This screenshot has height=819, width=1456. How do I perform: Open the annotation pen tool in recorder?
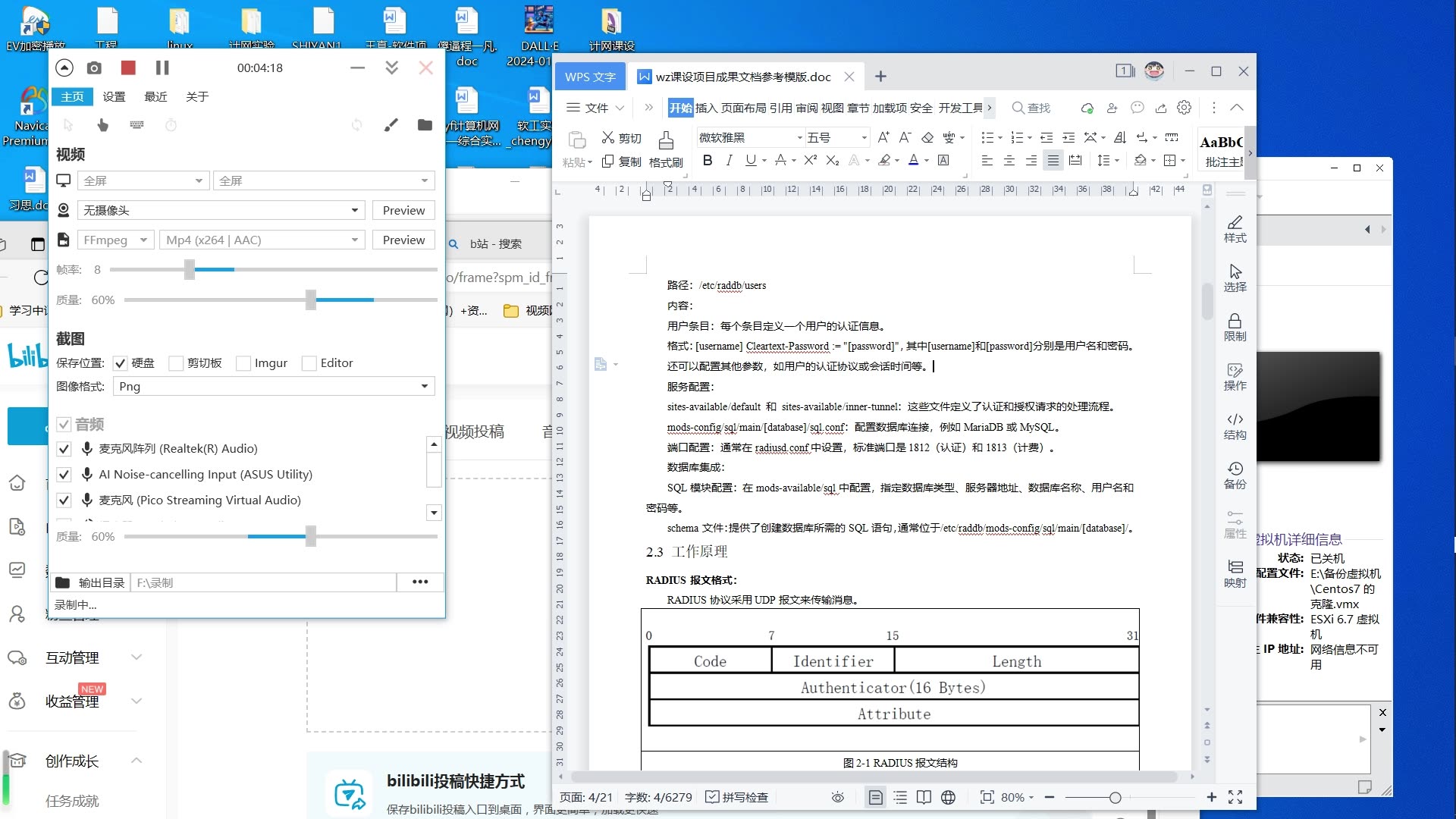click(391, 125)
